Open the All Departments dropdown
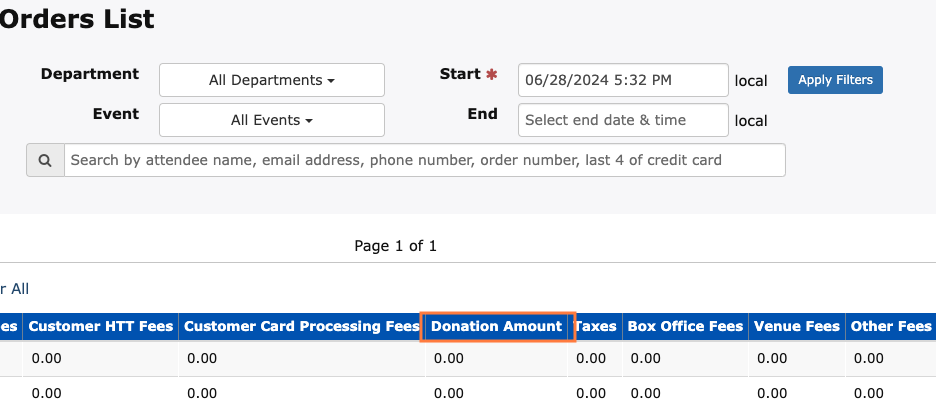Screen dimensions: 936x409 (271, 80)
